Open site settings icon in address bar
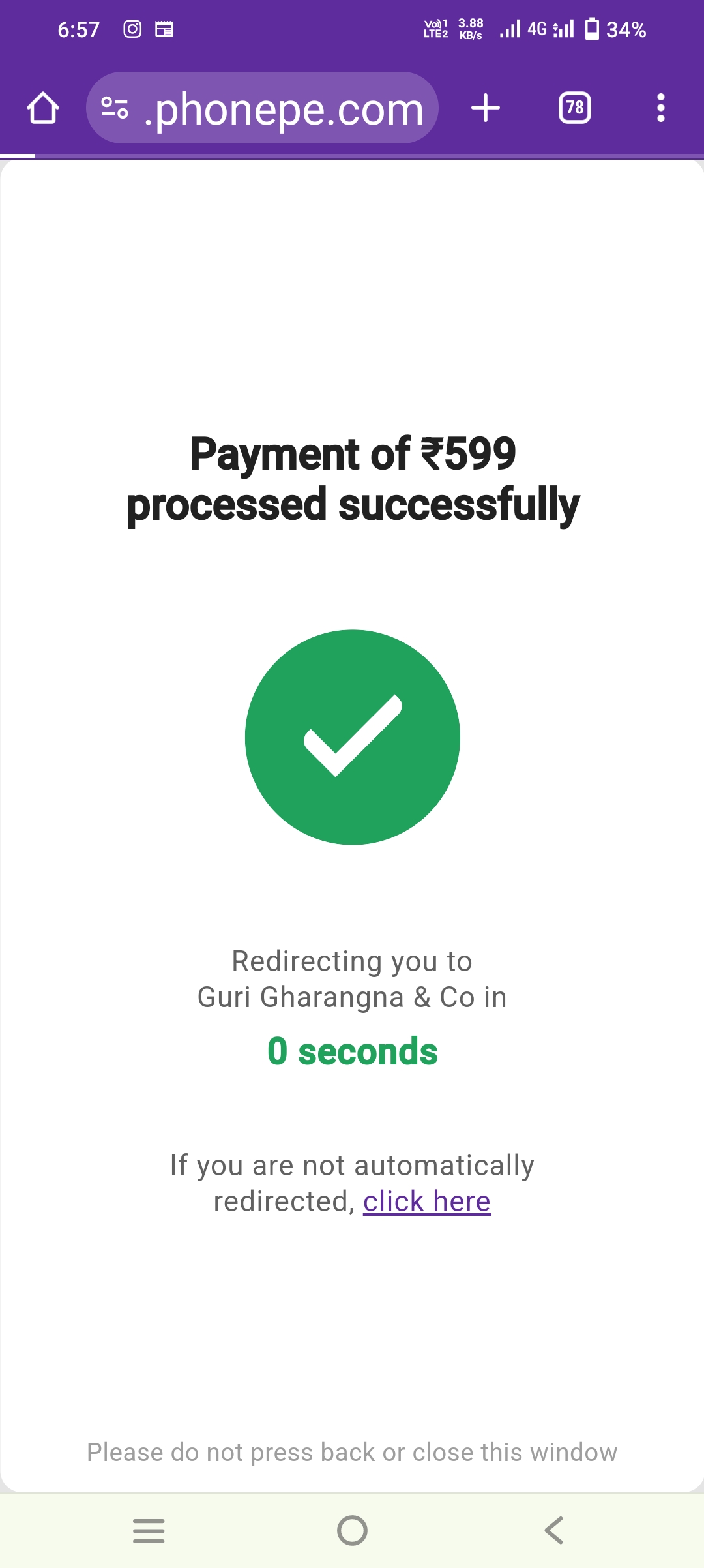The height and width of the screenshot is (1568, 704). 115,108
